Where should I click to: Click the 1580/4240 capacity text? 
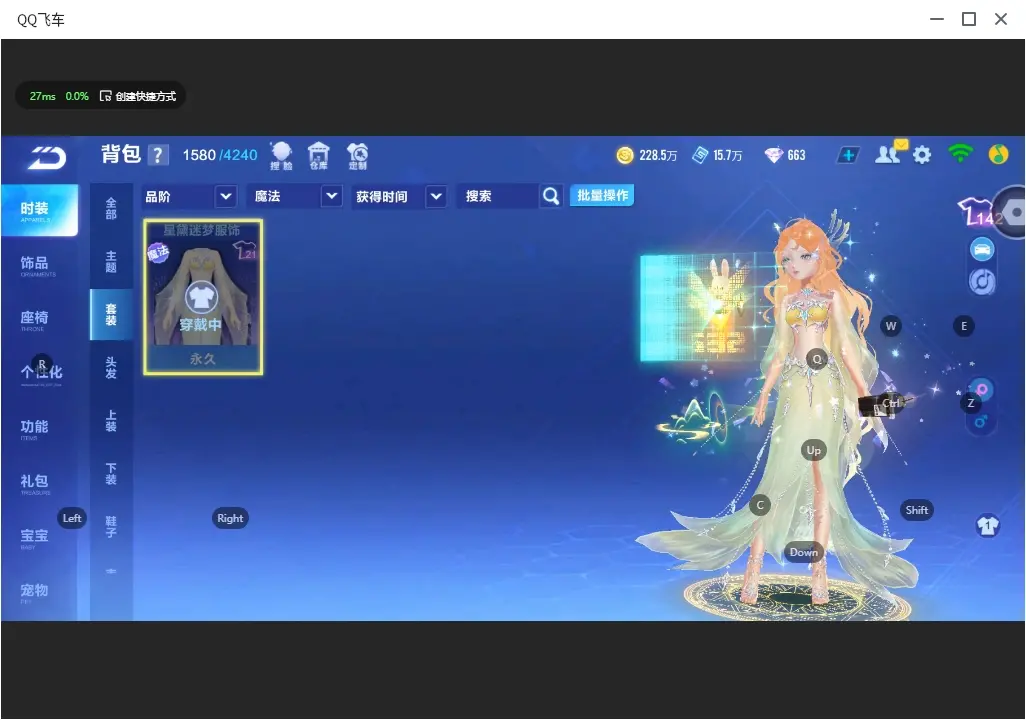pos(220,155)
